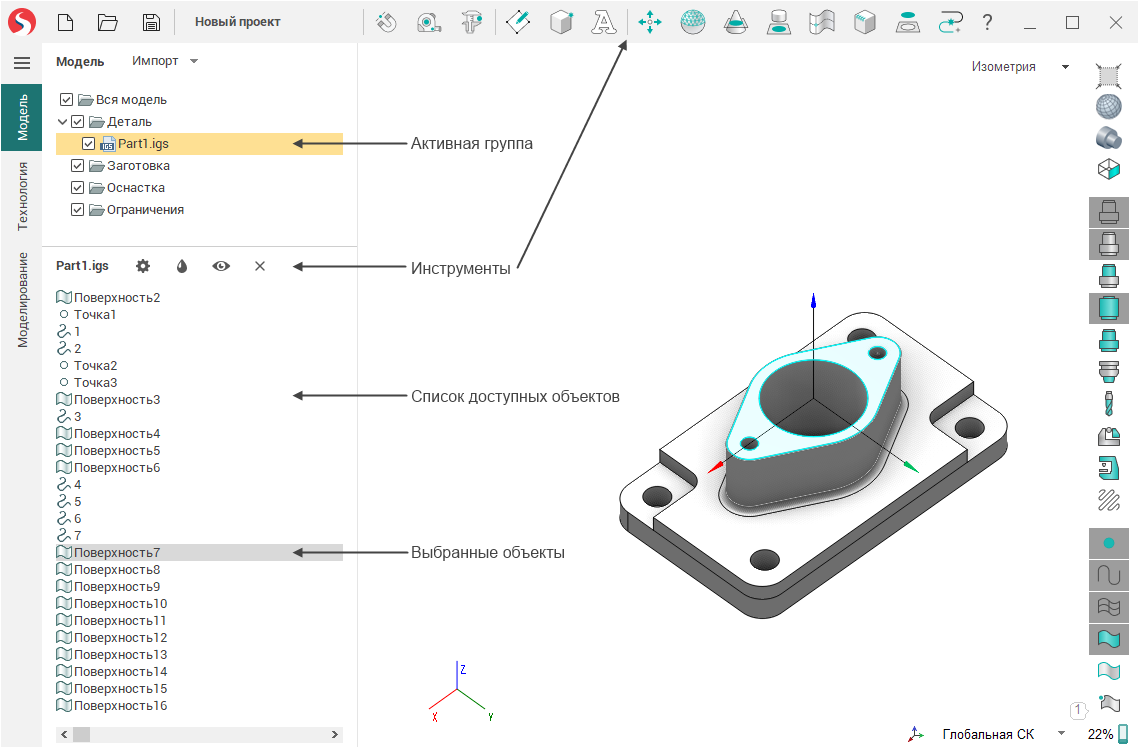This screenshot has width=1139, height=748.
Task: Open the Импорт dropdown menu
Action: pyautogui.click(x=165, y=61)
